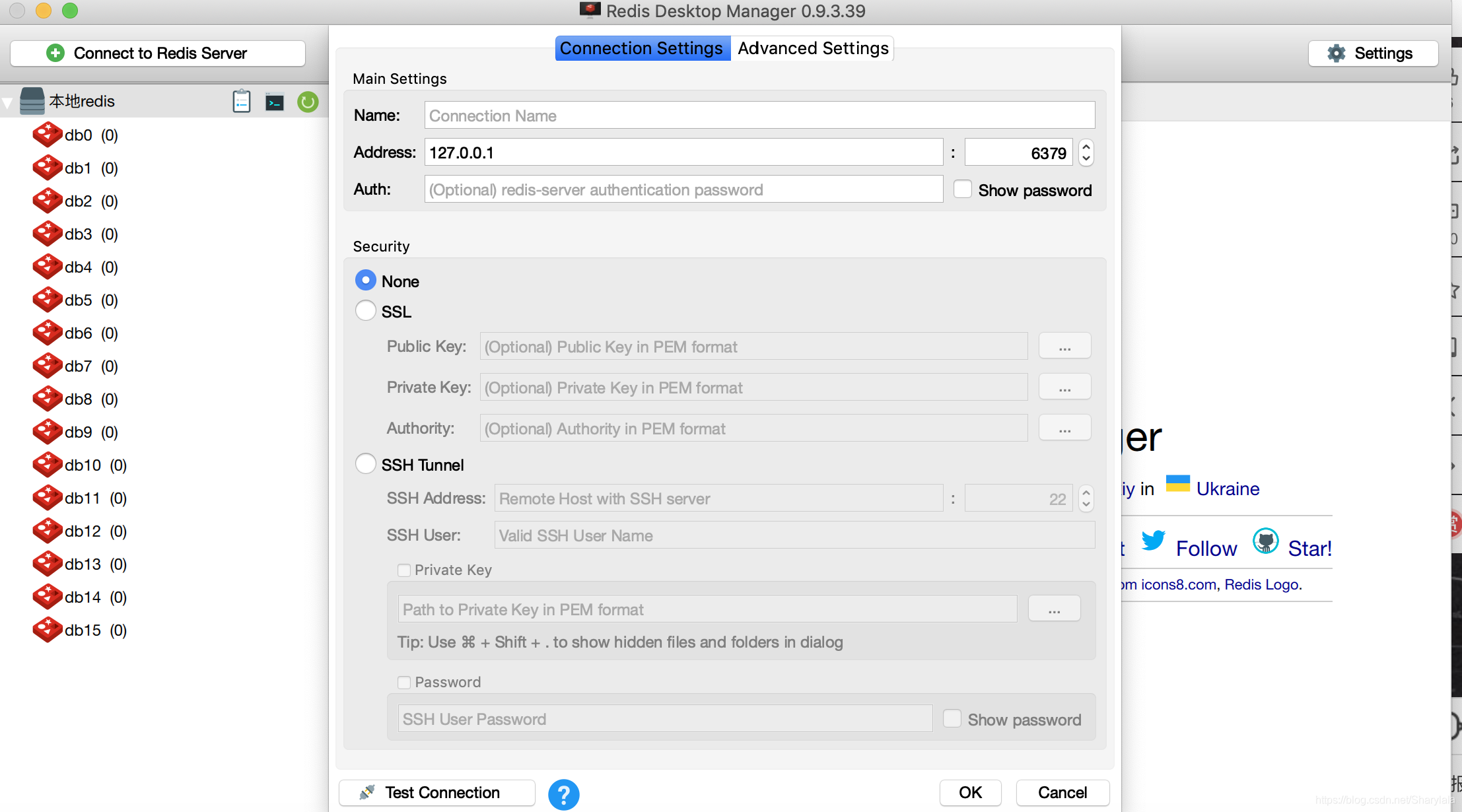Screen dimensions: 1462x812
Task: Click the GitHub octocat icon
Action: point(1266,541)
